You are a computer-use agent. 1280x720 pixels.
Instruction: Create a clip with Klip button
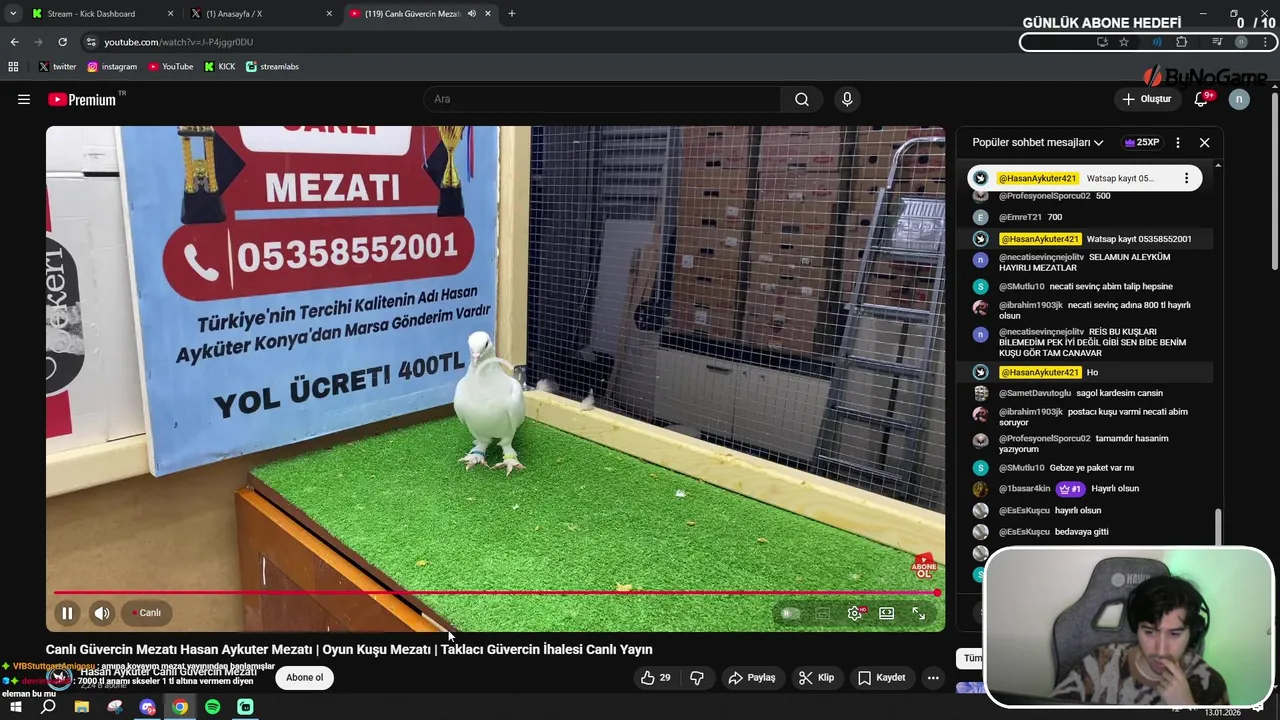(x=816, y=678)
